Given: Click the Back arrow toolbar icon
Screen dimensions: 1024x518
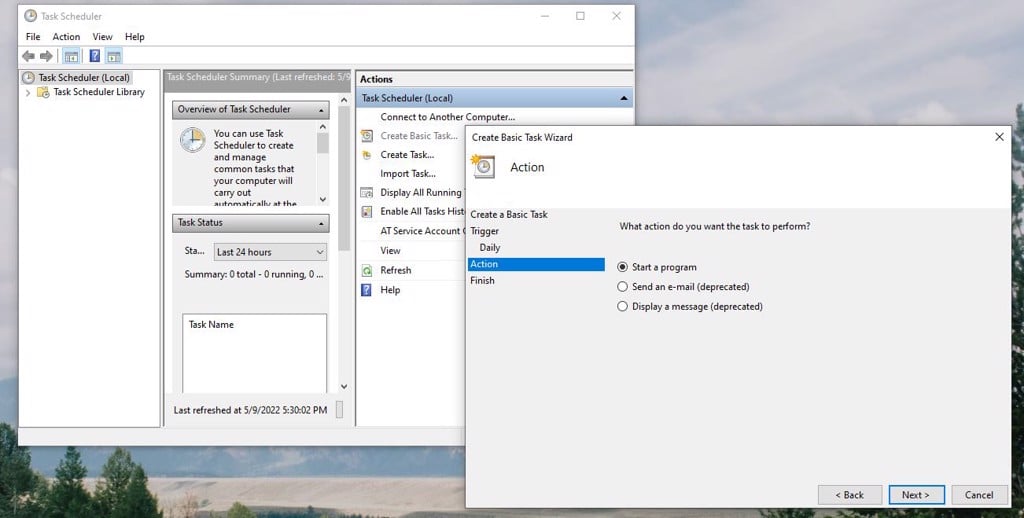Looking at the screenshot, I should 28,56.
